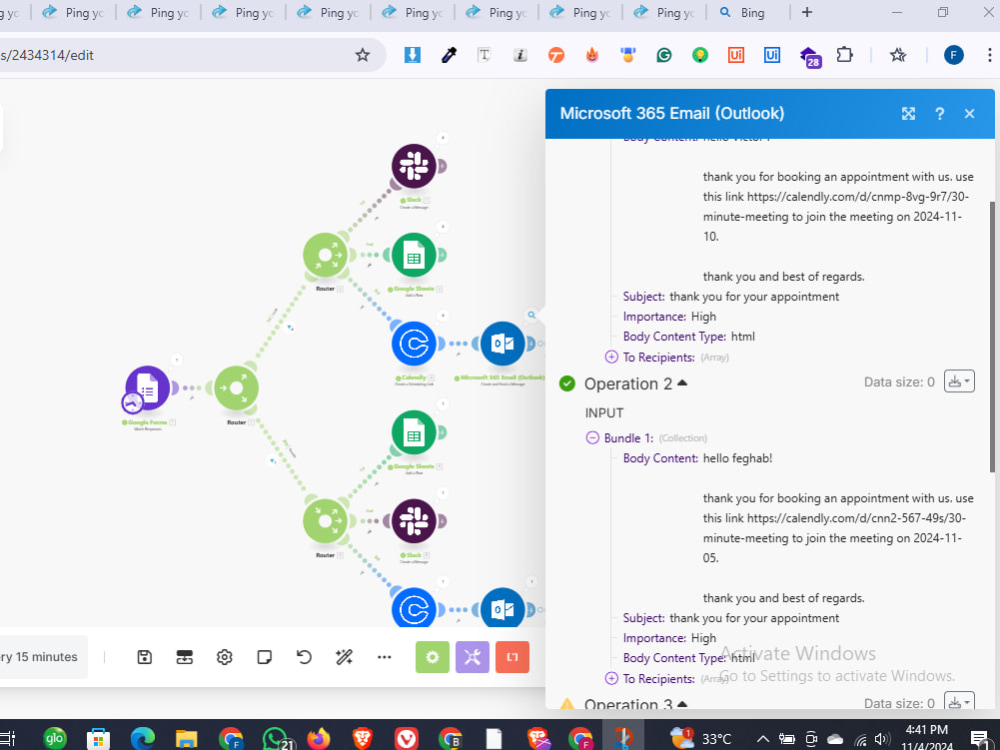Open the browser profile avatar F

click(x=953, y=55)
